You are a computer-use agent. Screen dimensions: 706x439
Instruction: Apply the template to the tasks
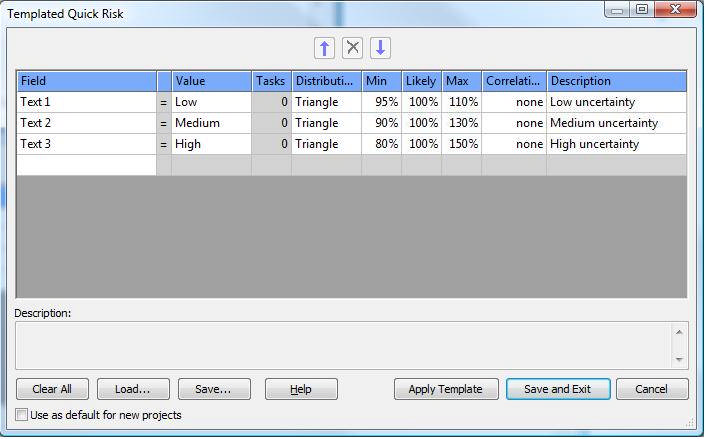446,389
